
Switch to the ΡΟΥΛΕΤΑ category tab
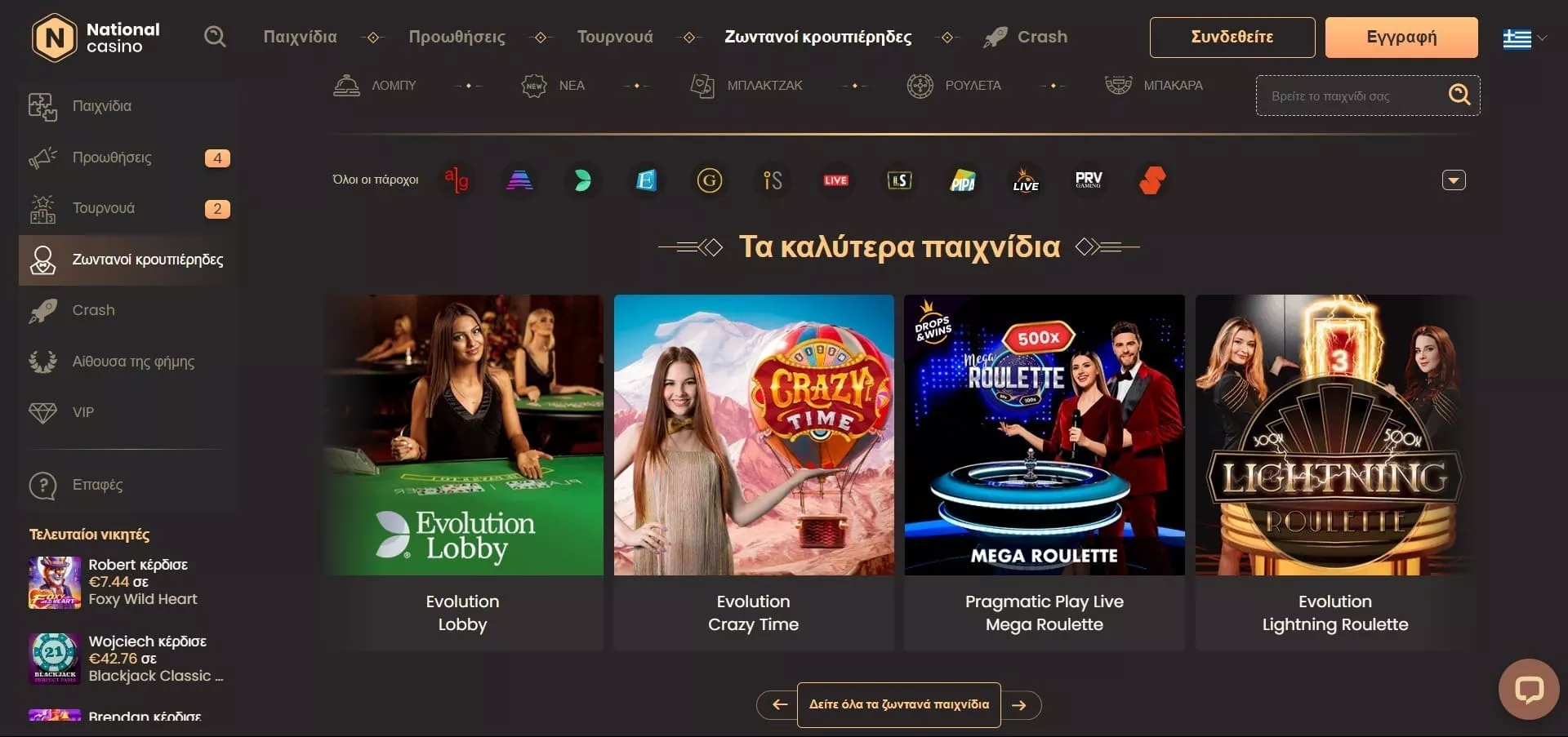pos(954,85)
